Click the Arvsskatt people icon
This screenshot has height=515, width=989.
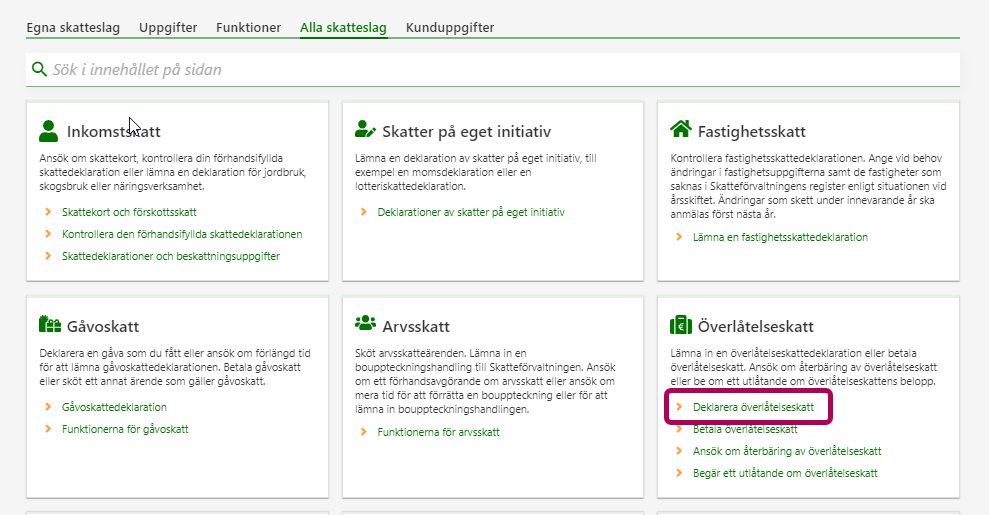pos(365,325)
